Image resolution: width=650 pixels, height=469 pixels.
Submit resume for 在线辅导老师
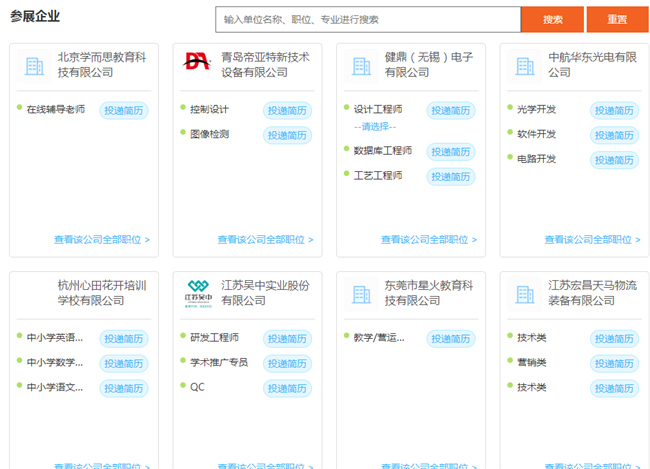(x=124, y=110)
